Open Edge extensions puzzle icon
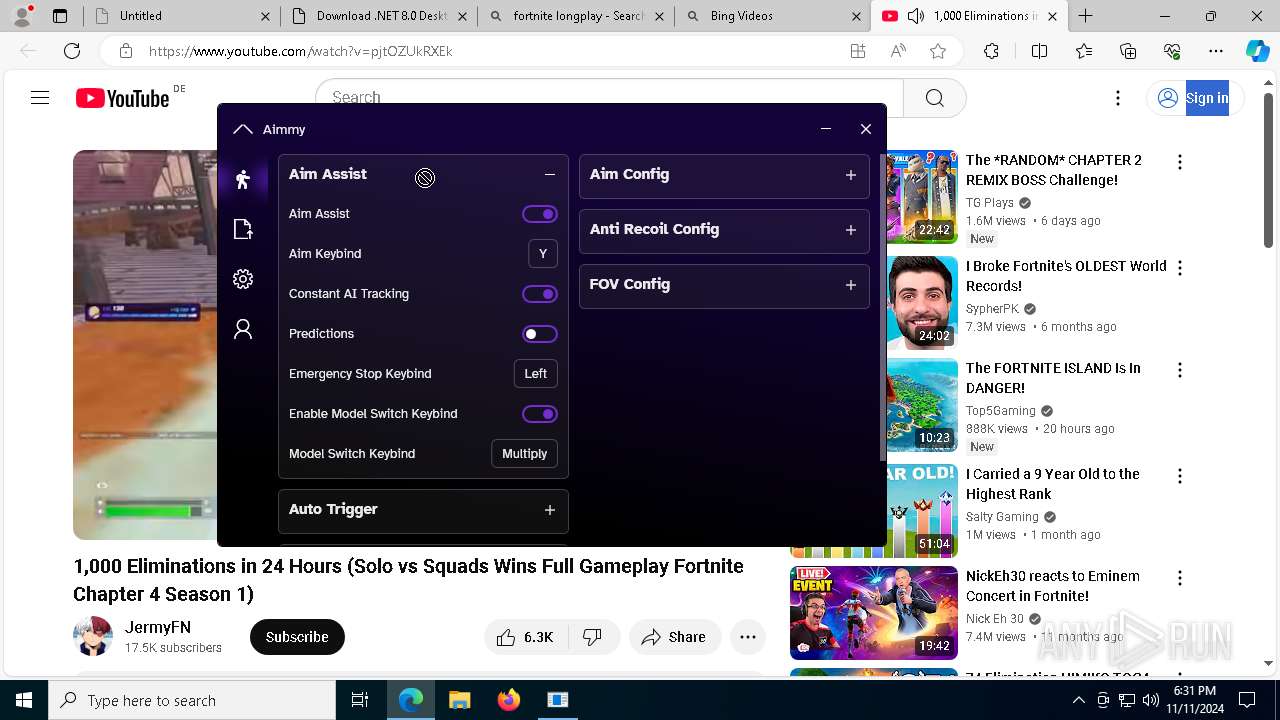 point(991,51)
